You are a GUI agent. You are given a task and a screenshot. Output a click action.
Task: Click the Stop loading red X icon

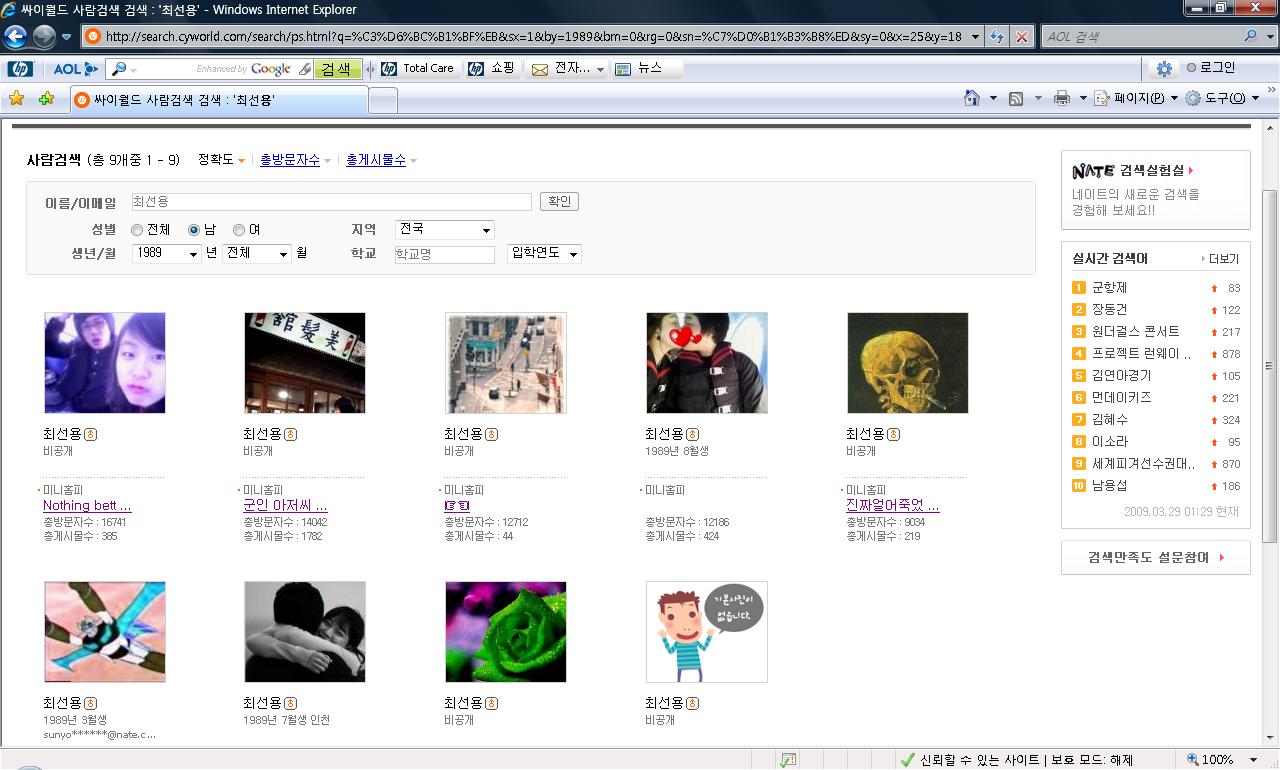point(1021,37)
